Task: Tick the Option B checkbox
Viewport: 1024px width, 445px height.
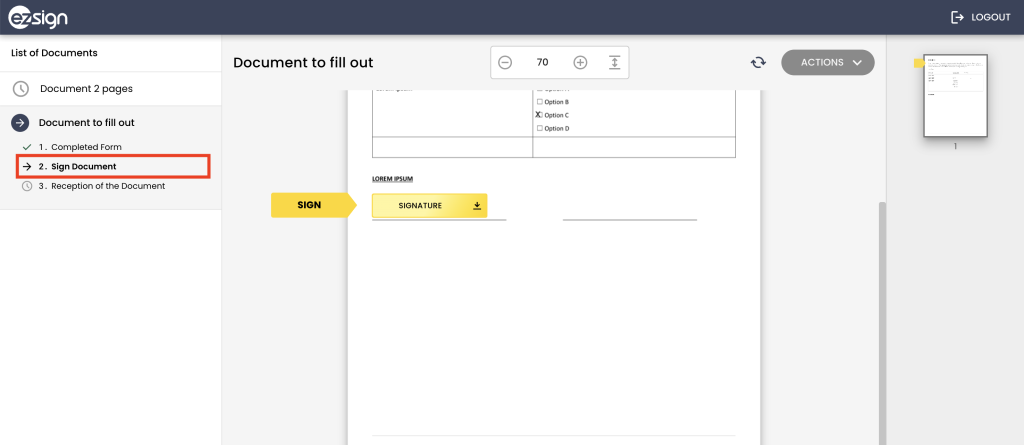Action: 540,102
